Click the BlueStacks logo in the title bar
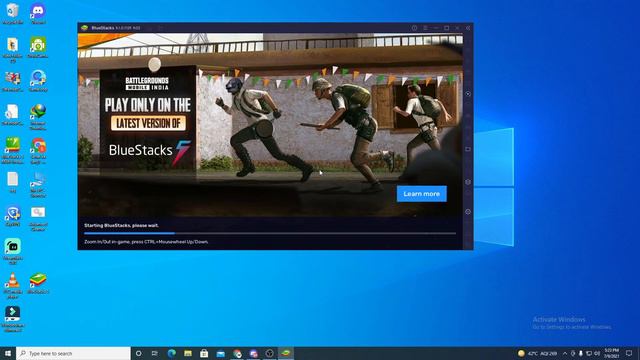This screenshot has width=640, height=360. [84, 28]
